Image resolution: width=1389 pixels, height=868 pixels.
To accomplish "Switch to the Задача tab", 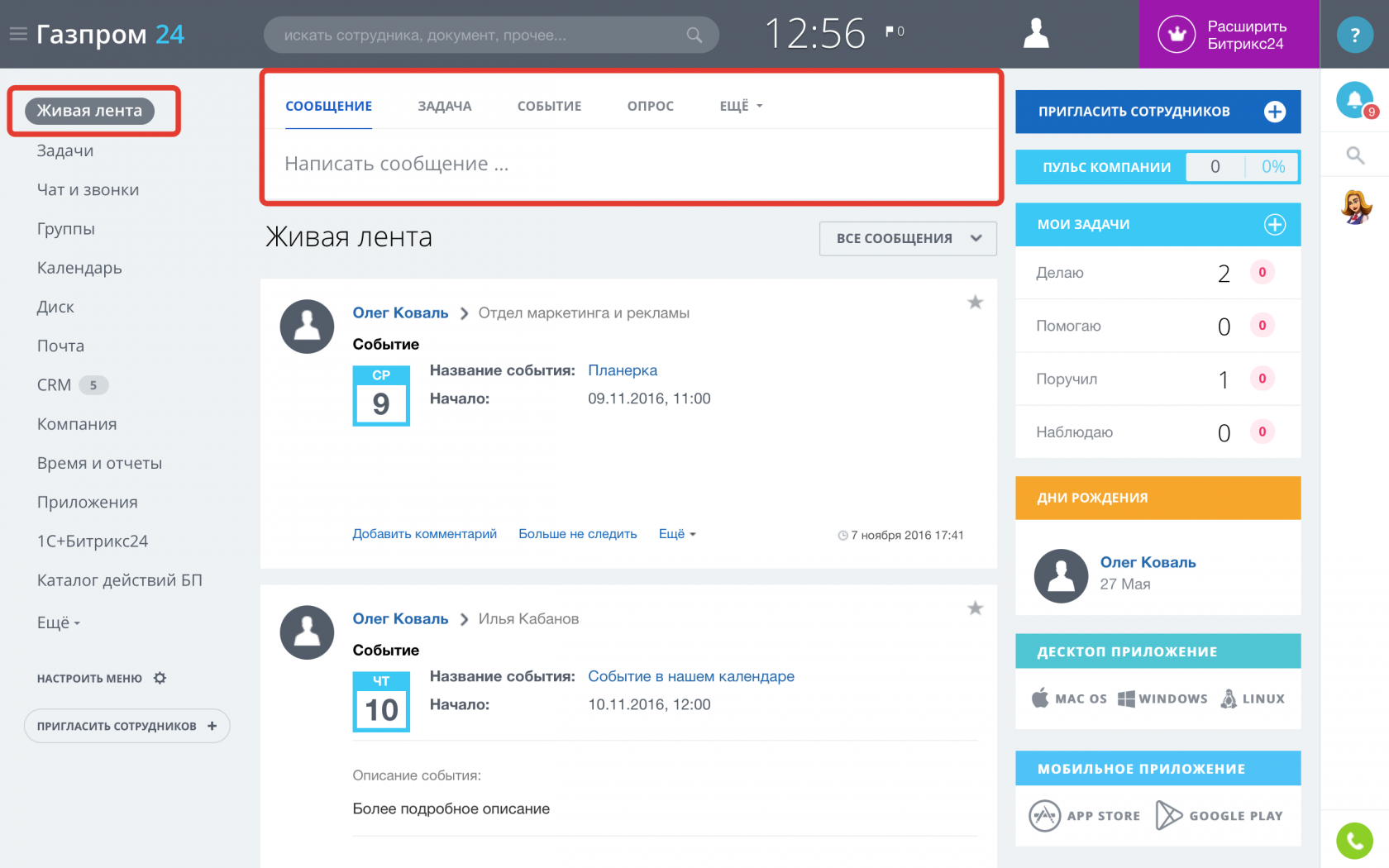I will [444, 106].
